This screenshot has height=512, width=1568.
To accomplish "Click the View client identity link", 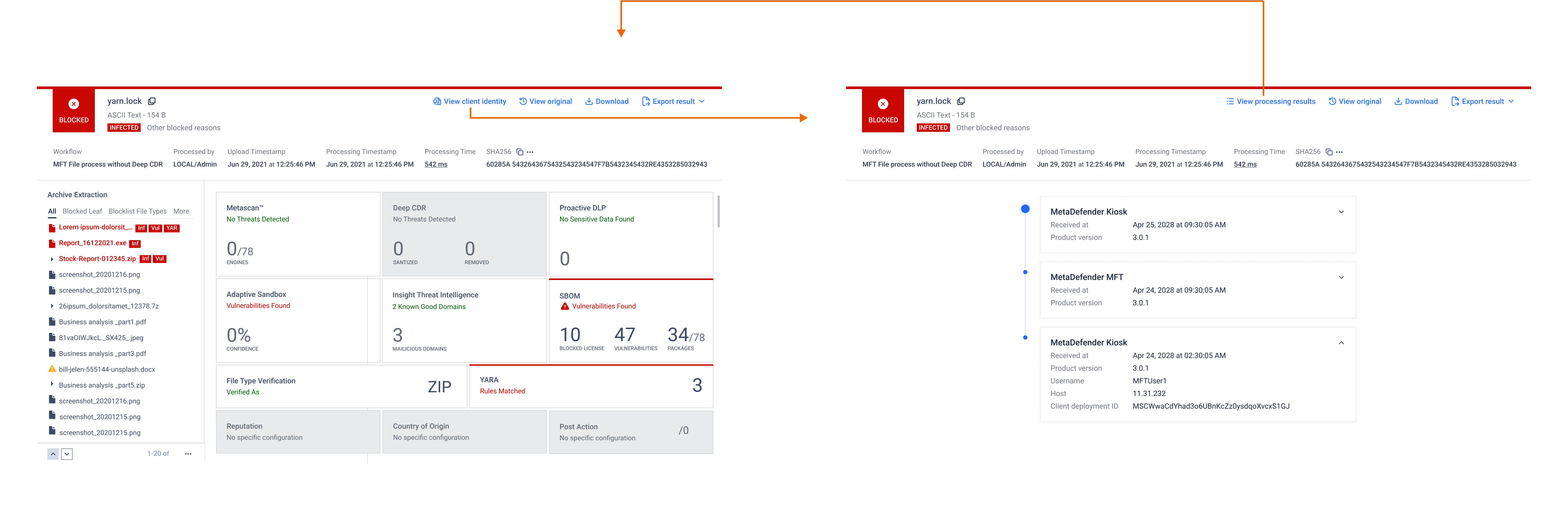I will click(469, 101).
